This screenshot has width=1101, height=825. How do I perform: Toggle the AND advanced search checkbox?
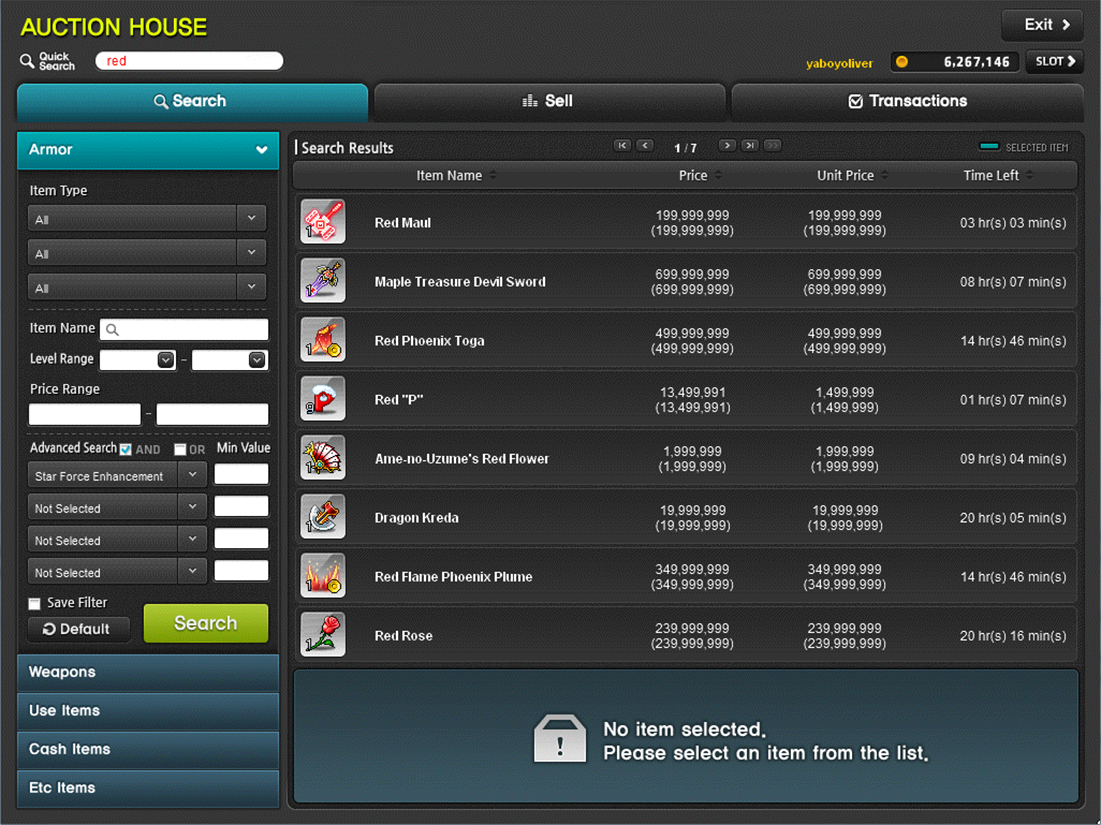[x=126, y=449]
